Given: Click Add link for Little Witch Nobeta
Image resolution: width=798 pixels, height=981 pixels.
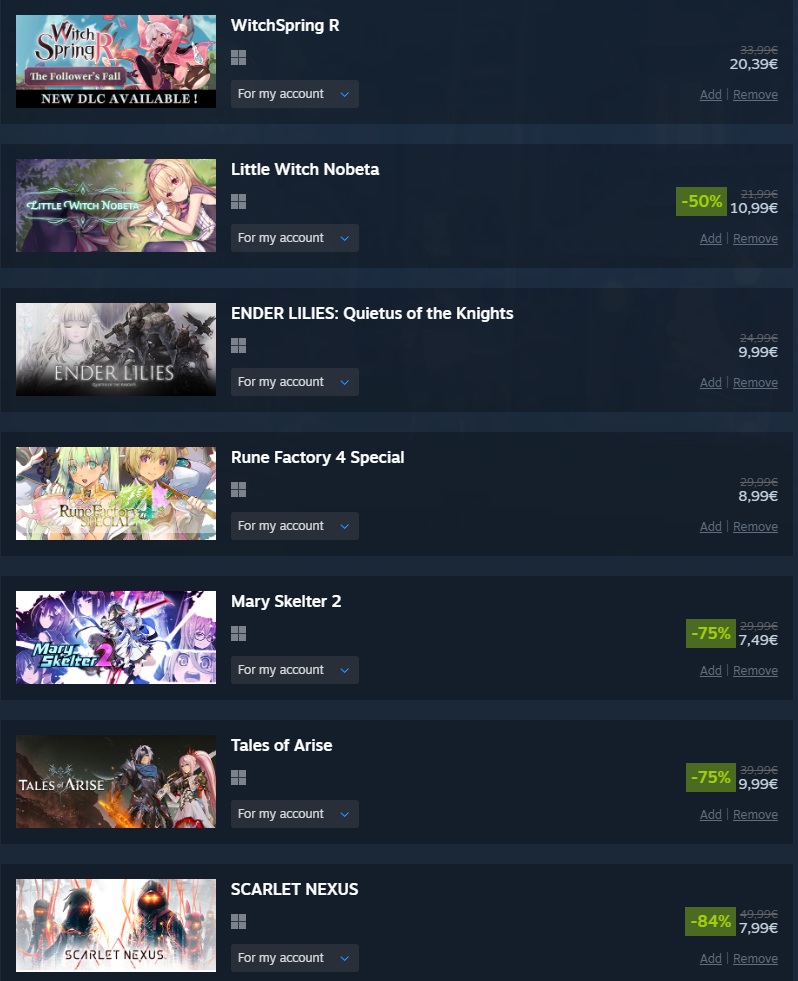Looking at the screenshot, I should (710, 238).
